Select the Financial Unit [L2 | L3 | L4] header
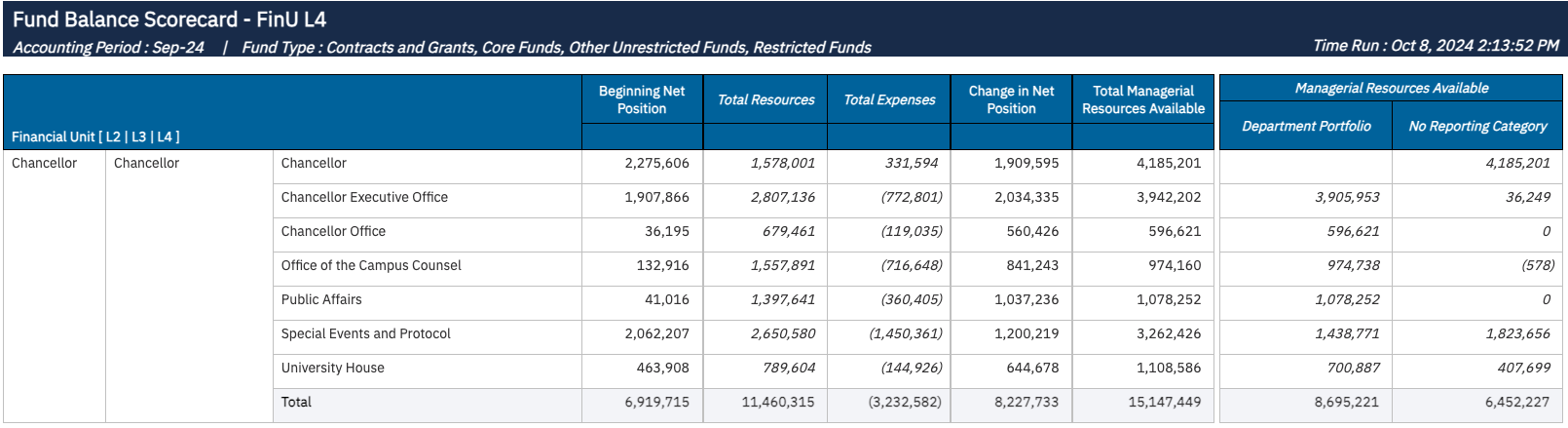The image size is (1568, 428). (x=95, y=136)
